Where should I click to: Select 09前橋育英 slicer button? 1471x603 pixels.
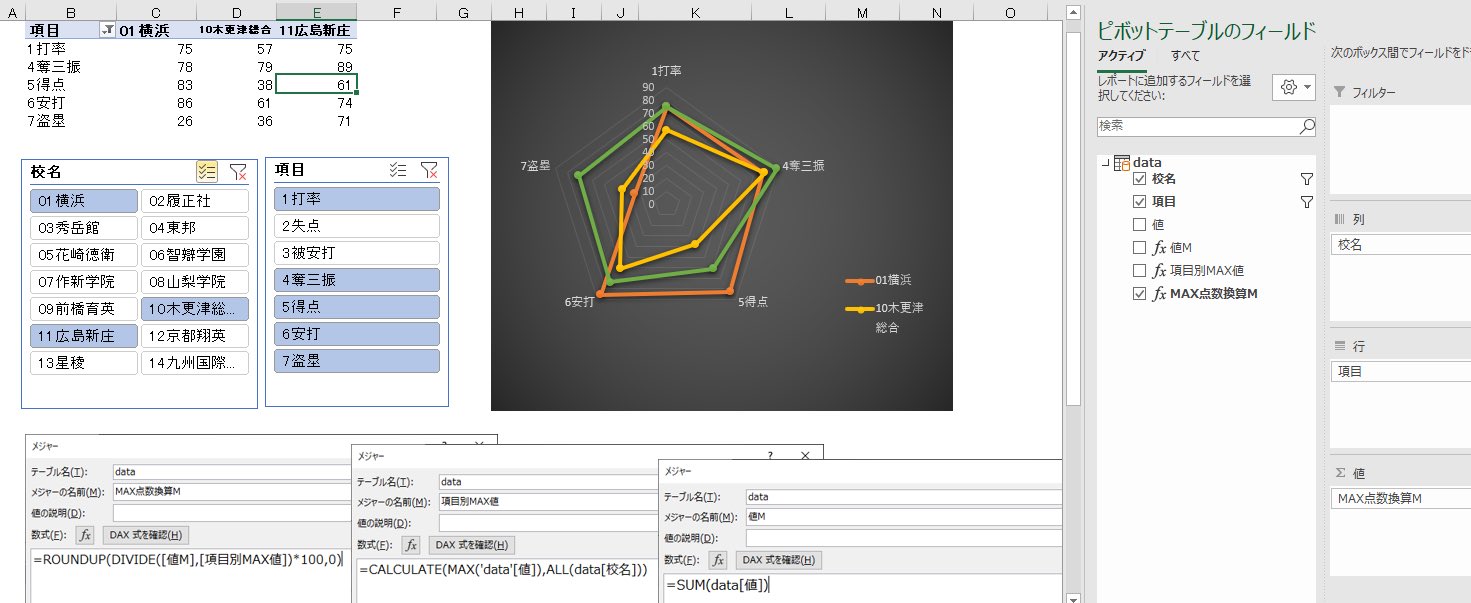click(84, 309)
